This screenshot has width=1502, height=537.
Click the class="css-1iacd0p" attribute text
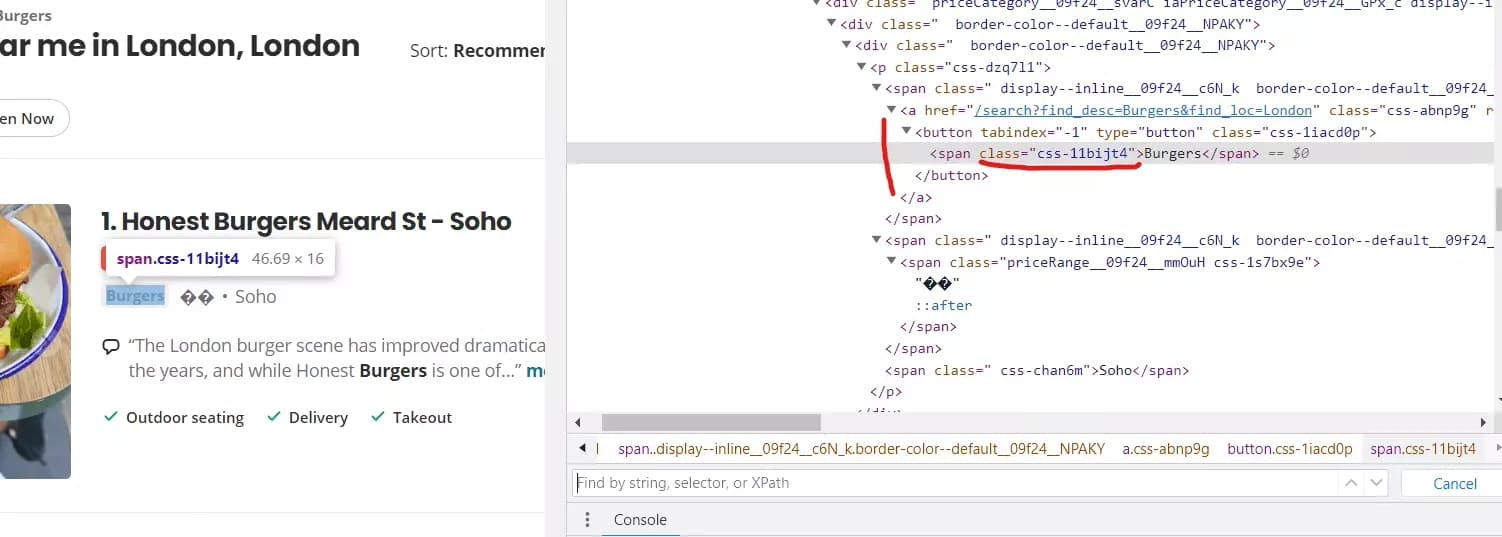tap(1290, 132)
